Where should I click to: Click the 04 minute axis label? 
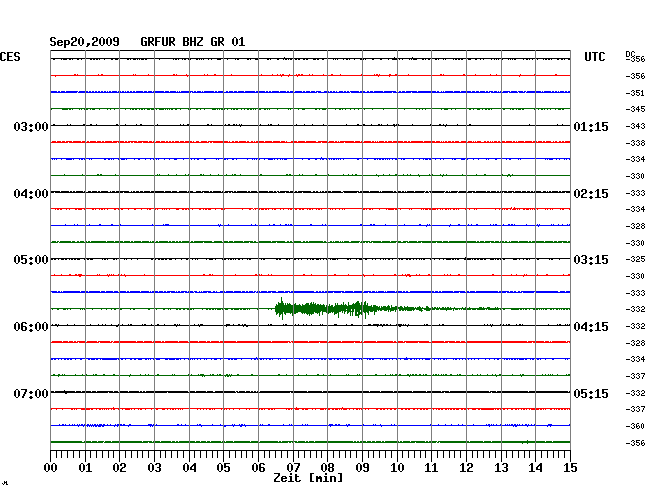tap(189, 468)
